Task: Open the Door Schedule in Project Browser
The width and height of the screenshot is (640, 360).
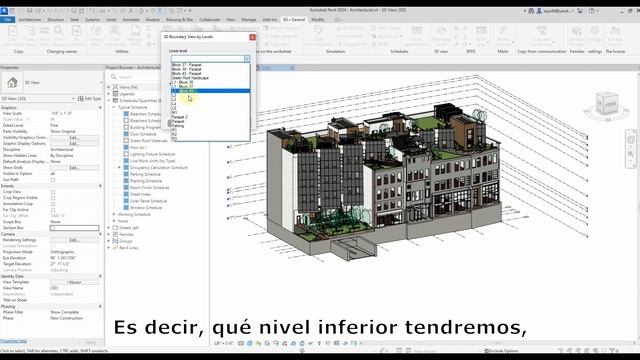Action: pos(143,134)
